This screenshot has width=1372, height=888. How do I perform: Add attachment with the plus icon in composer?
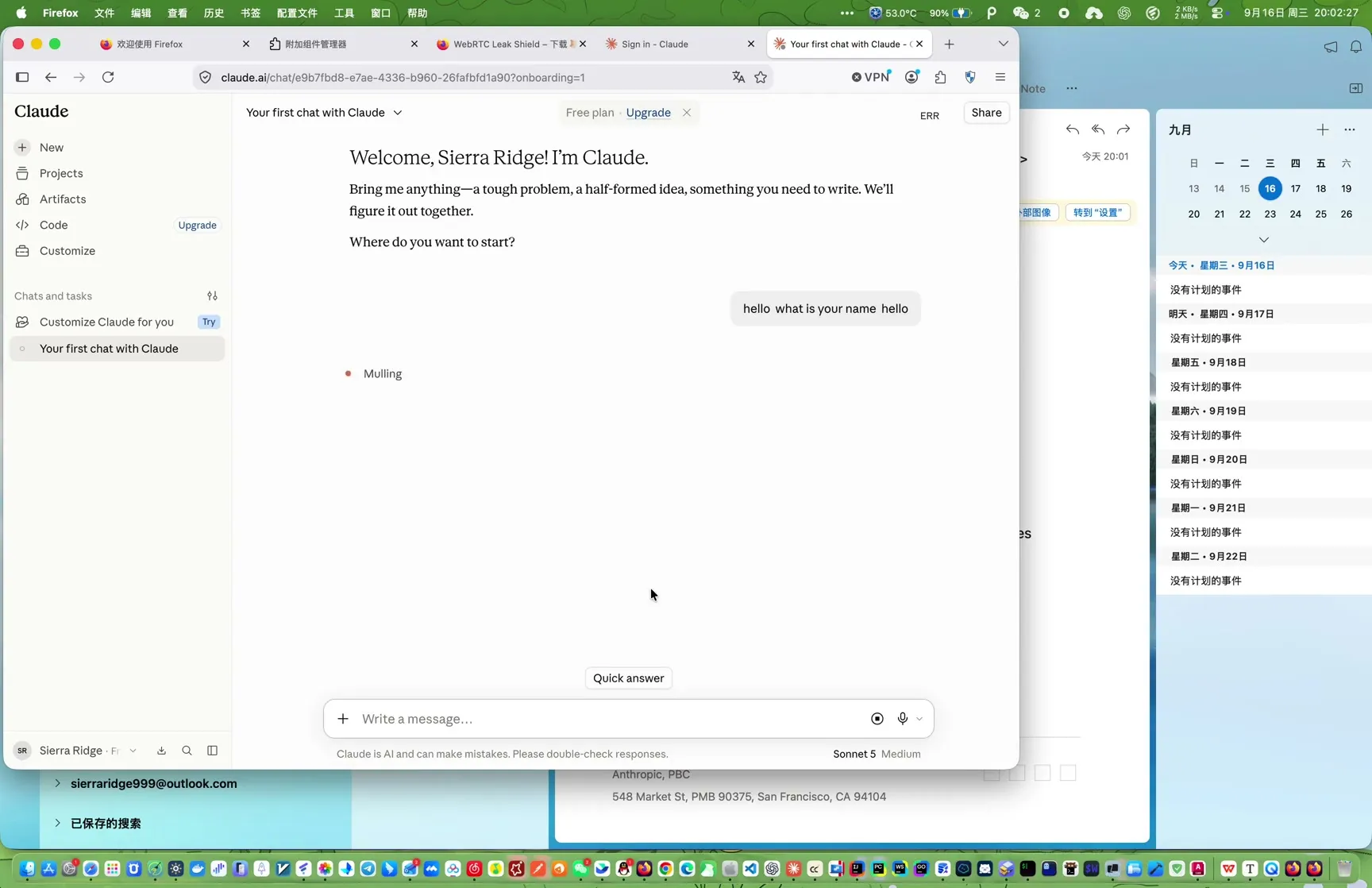(x=343, y=719)
